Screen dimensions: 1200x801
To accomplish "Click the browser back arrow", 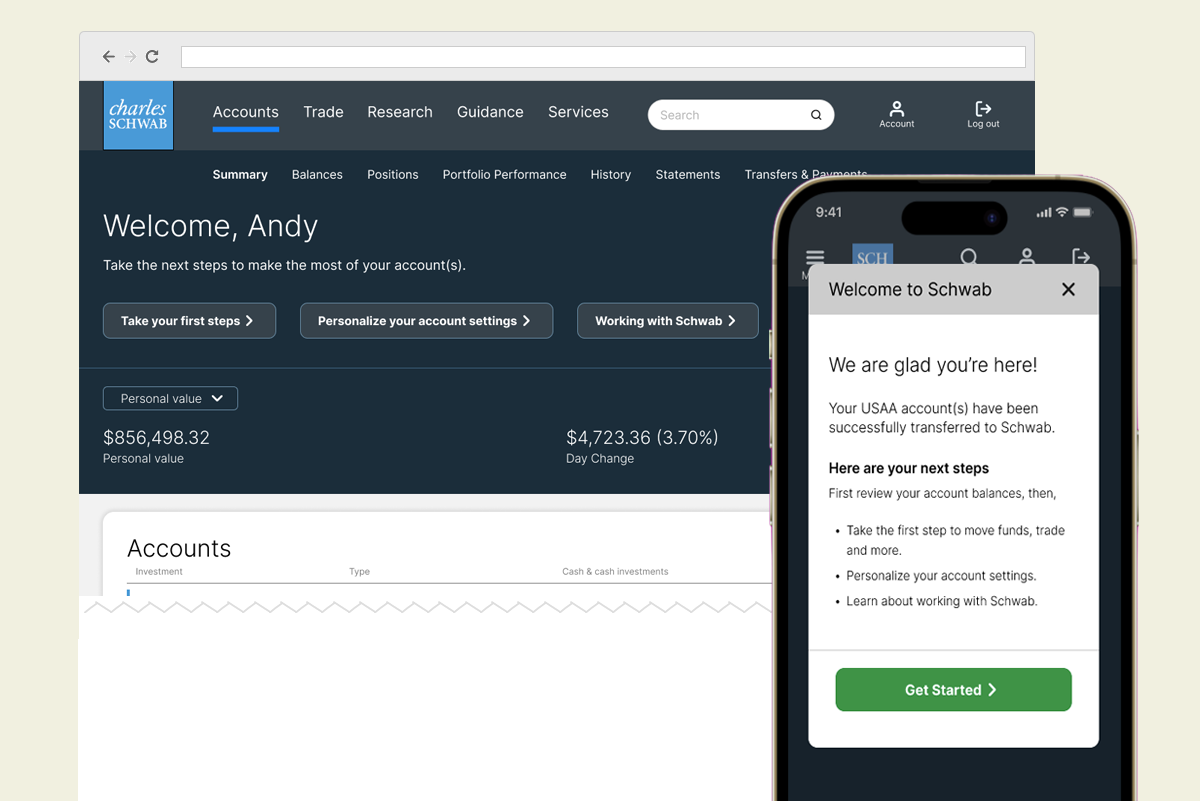I will pyautogui.click(x=109, y=57).
